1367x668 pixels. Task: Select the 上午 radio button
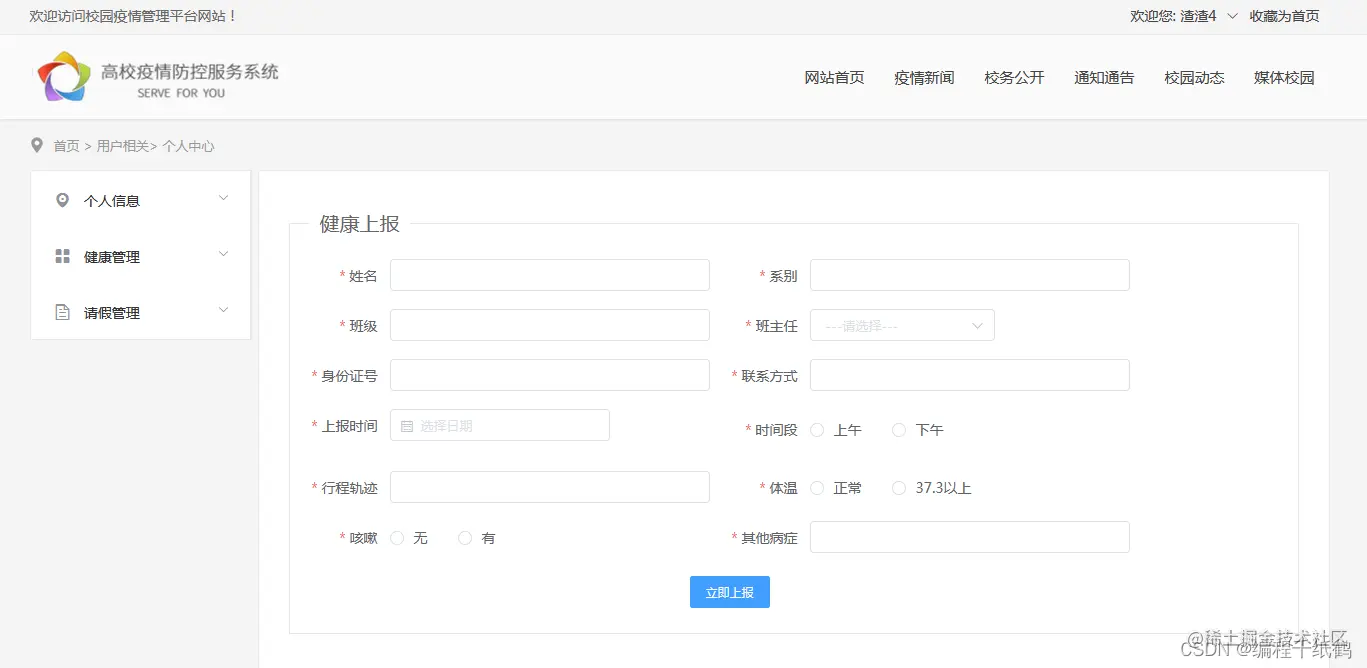[x=817, y=430]
